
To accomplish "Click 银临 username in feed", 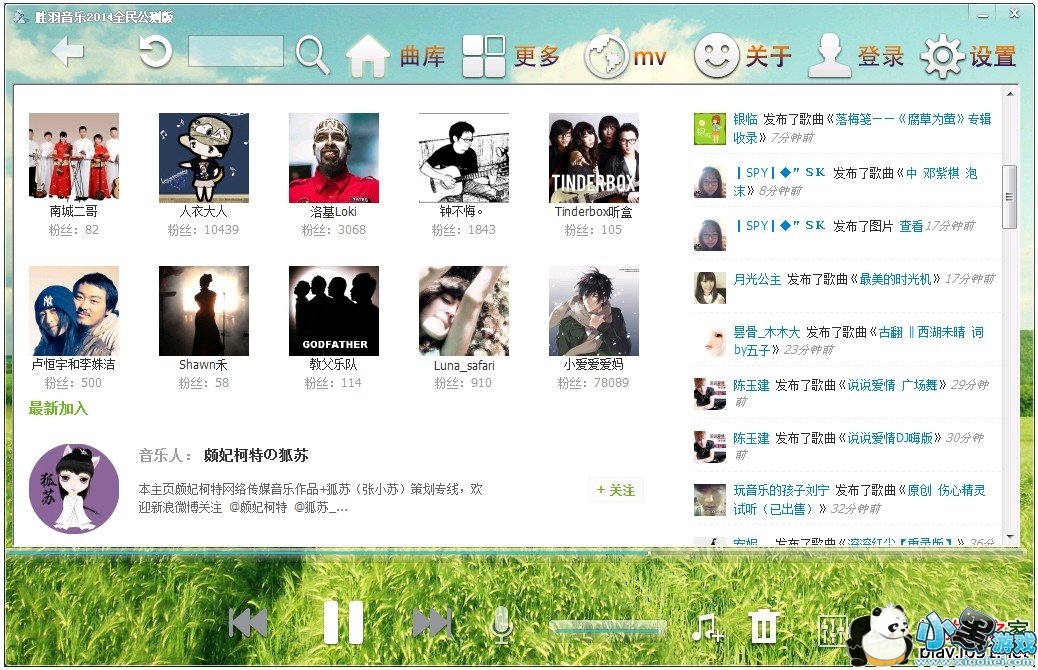I will tap(745, 119).
